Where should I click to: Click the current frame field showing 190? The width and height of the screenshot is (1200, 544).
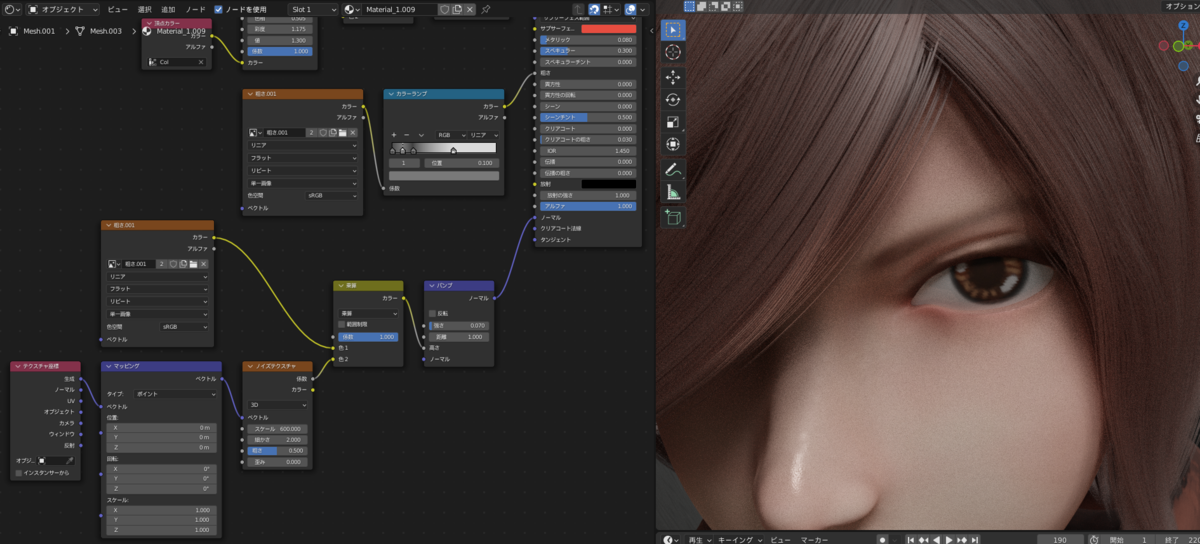[1061, 539]
